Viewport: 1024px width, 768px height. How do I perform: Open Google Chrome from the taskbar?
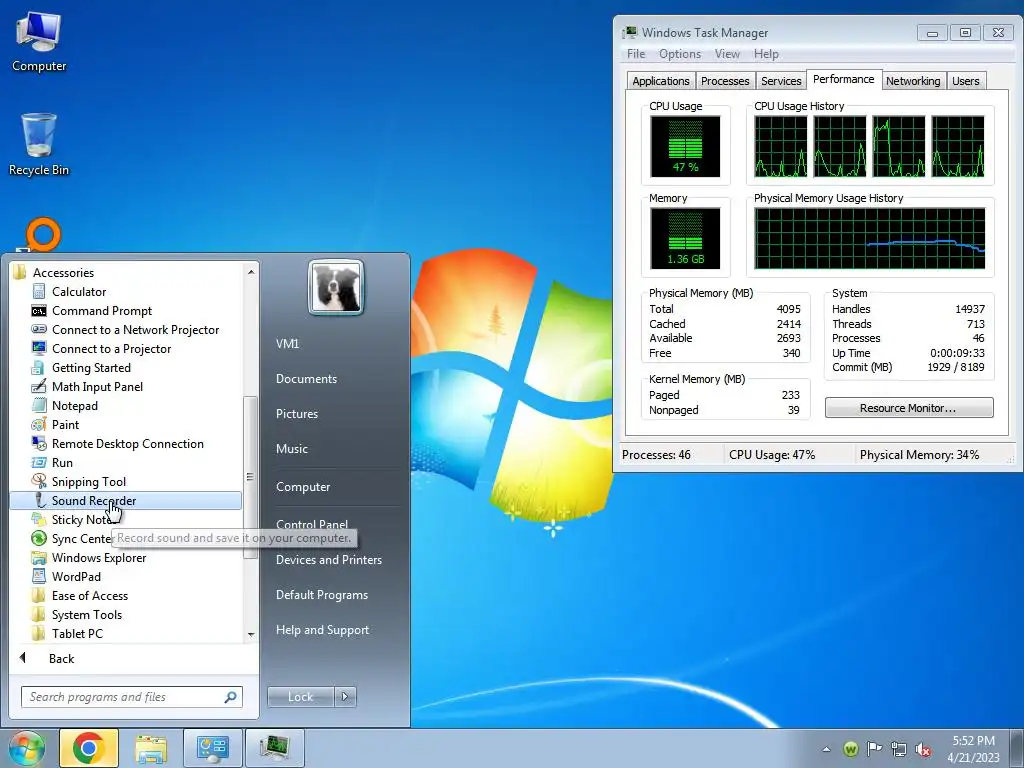(x=89, y=748)
